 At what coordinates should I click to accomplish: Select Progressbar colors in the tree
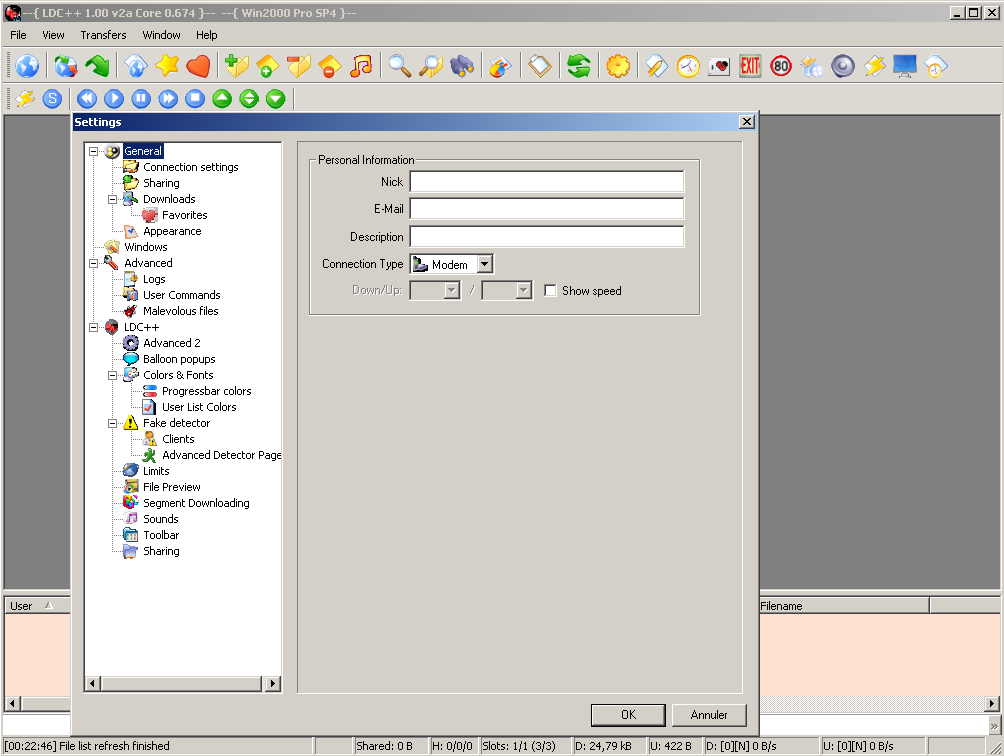coord(206,391)
